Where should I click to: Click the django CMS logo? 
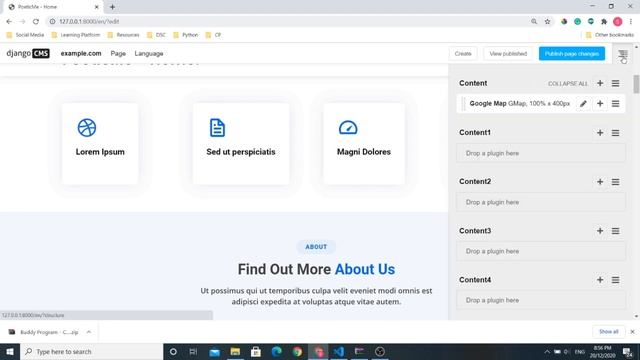pyautogui.click(x=28, y=53)
